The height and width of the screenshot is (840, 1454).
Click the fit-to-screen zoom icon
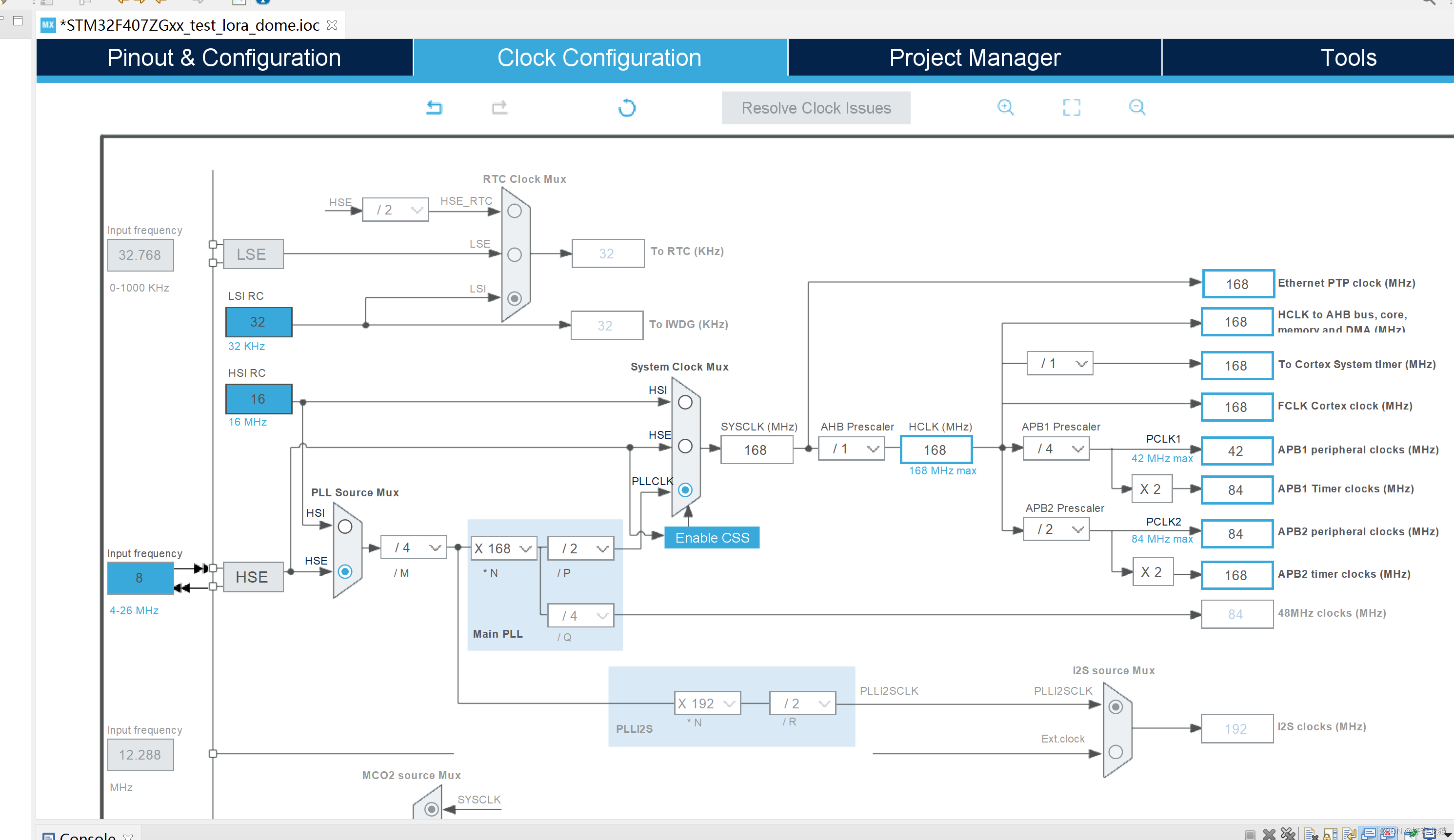1071,108
